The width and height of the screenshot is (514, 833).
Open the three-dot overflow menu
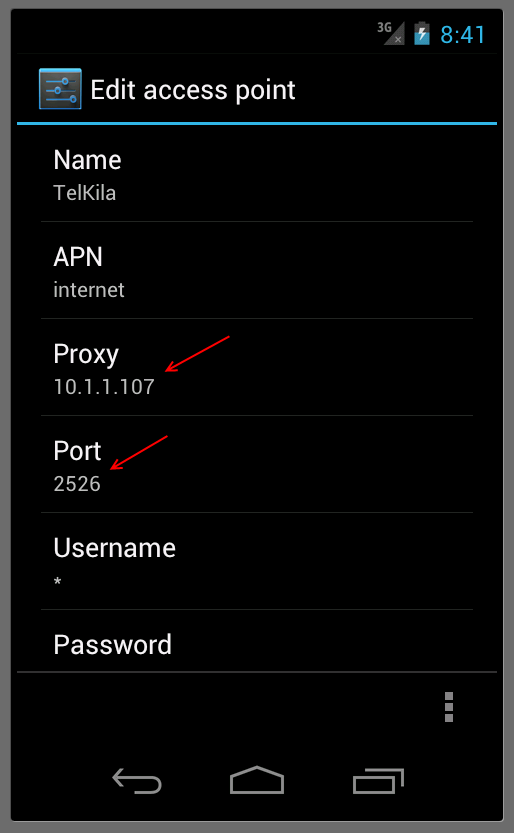pyautogui.click(x=449, y=707)
